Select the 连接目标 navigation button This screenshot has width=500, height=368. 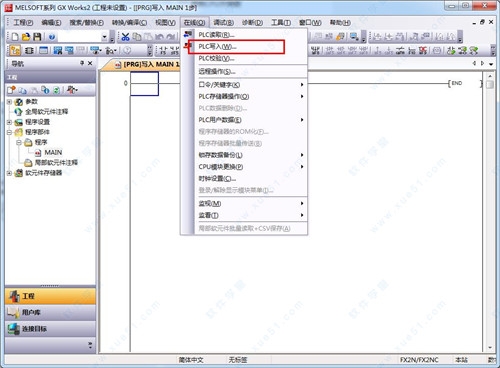50,329
